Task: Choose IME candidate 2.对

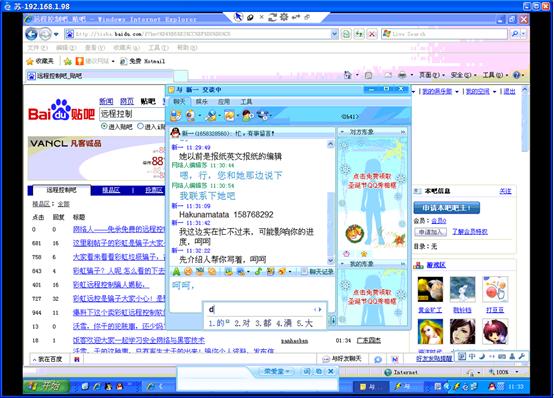Action: 242,323
